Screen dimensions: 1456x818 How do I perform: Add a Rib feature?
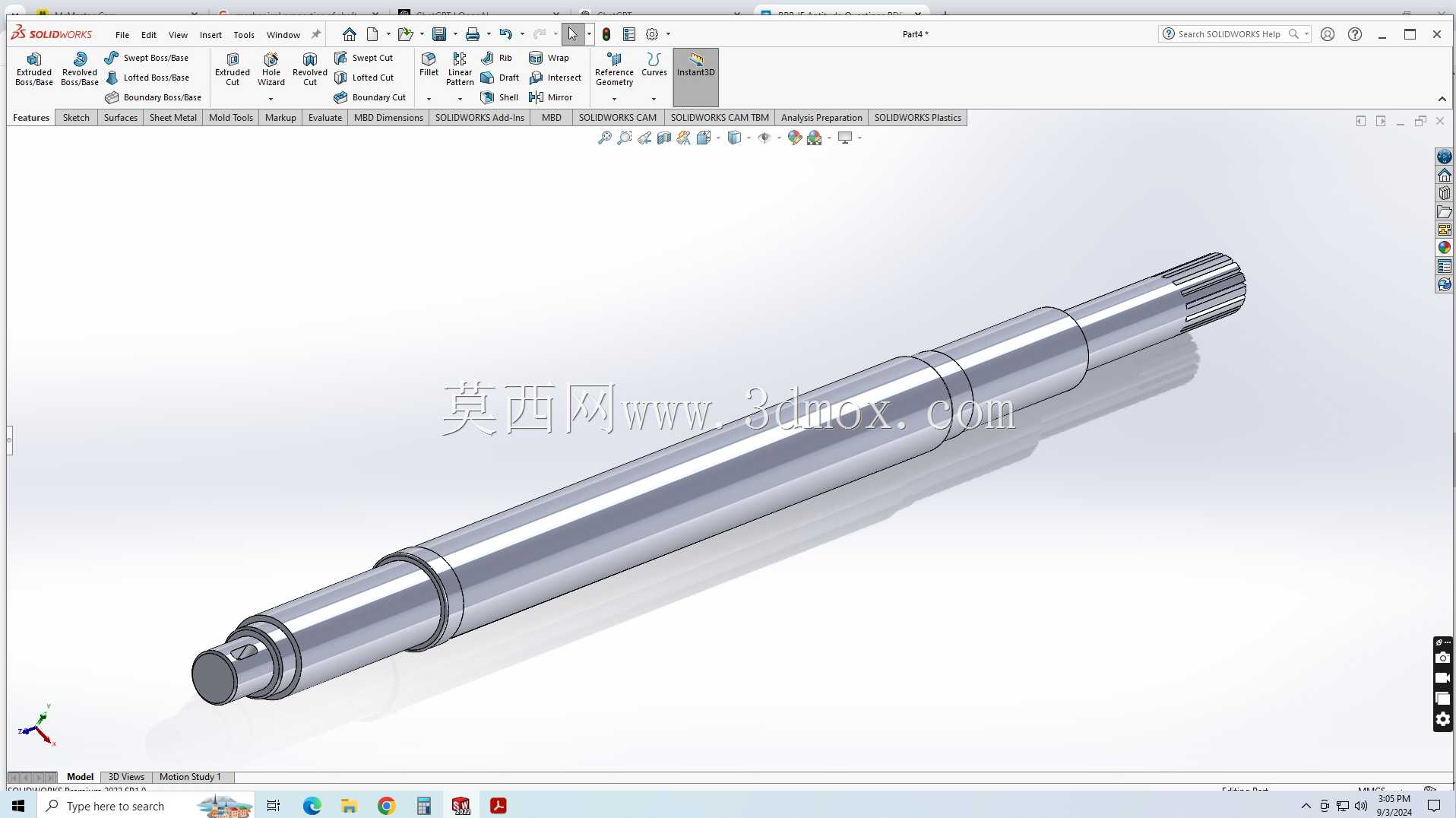click(496, 58)
